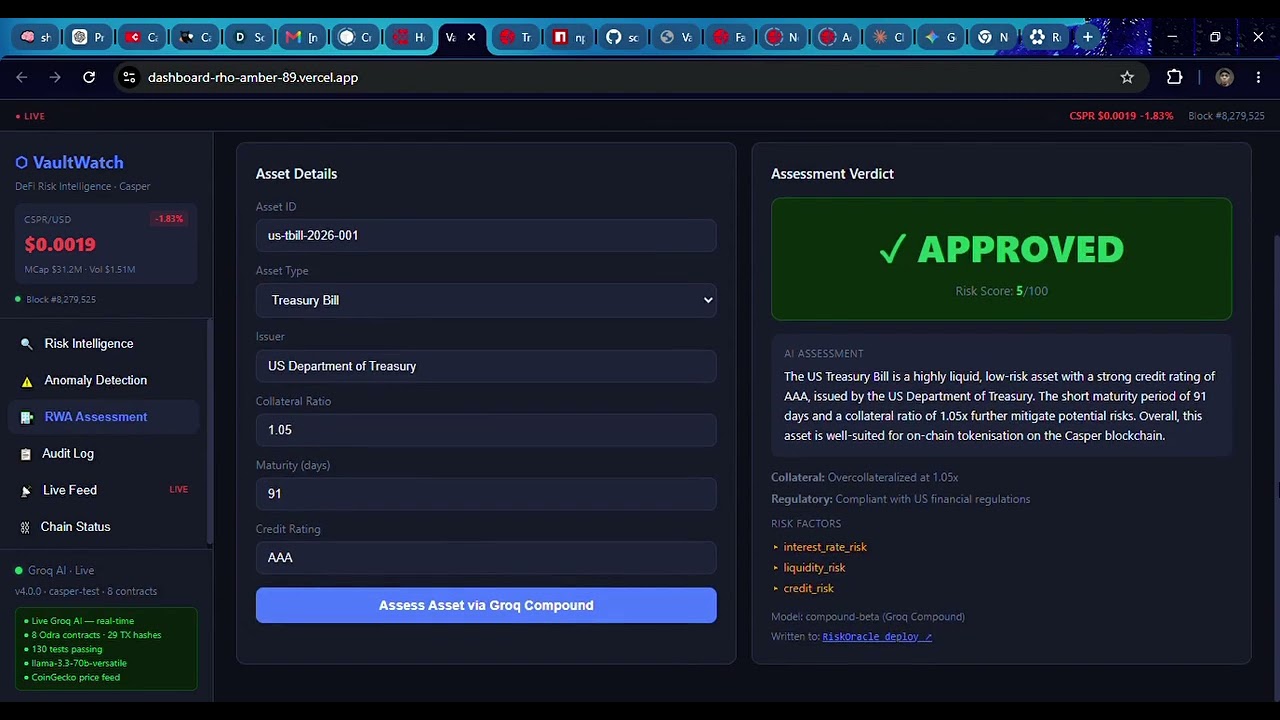This screenshot has height=720, width=1280.
Task: Click the Credit Rating field showing AAA
Action: [x=486, y=558]
